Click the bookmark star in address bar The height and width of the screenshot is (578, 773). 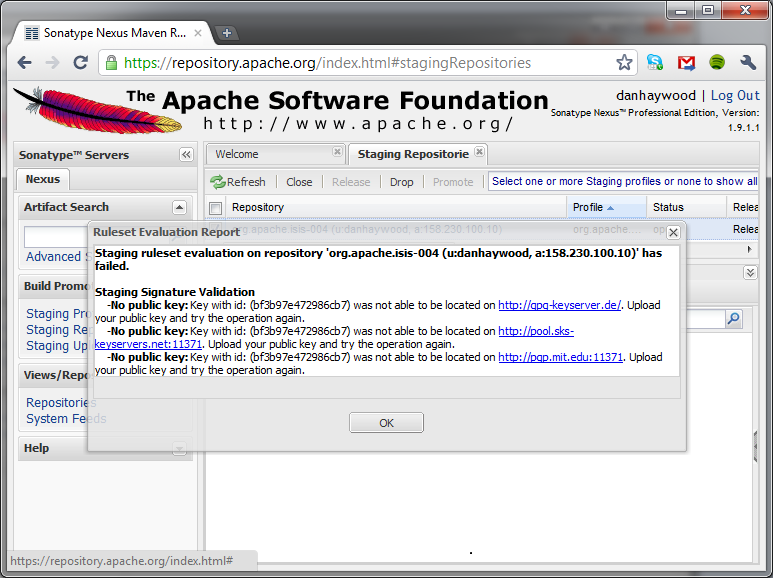pos(624,63)
